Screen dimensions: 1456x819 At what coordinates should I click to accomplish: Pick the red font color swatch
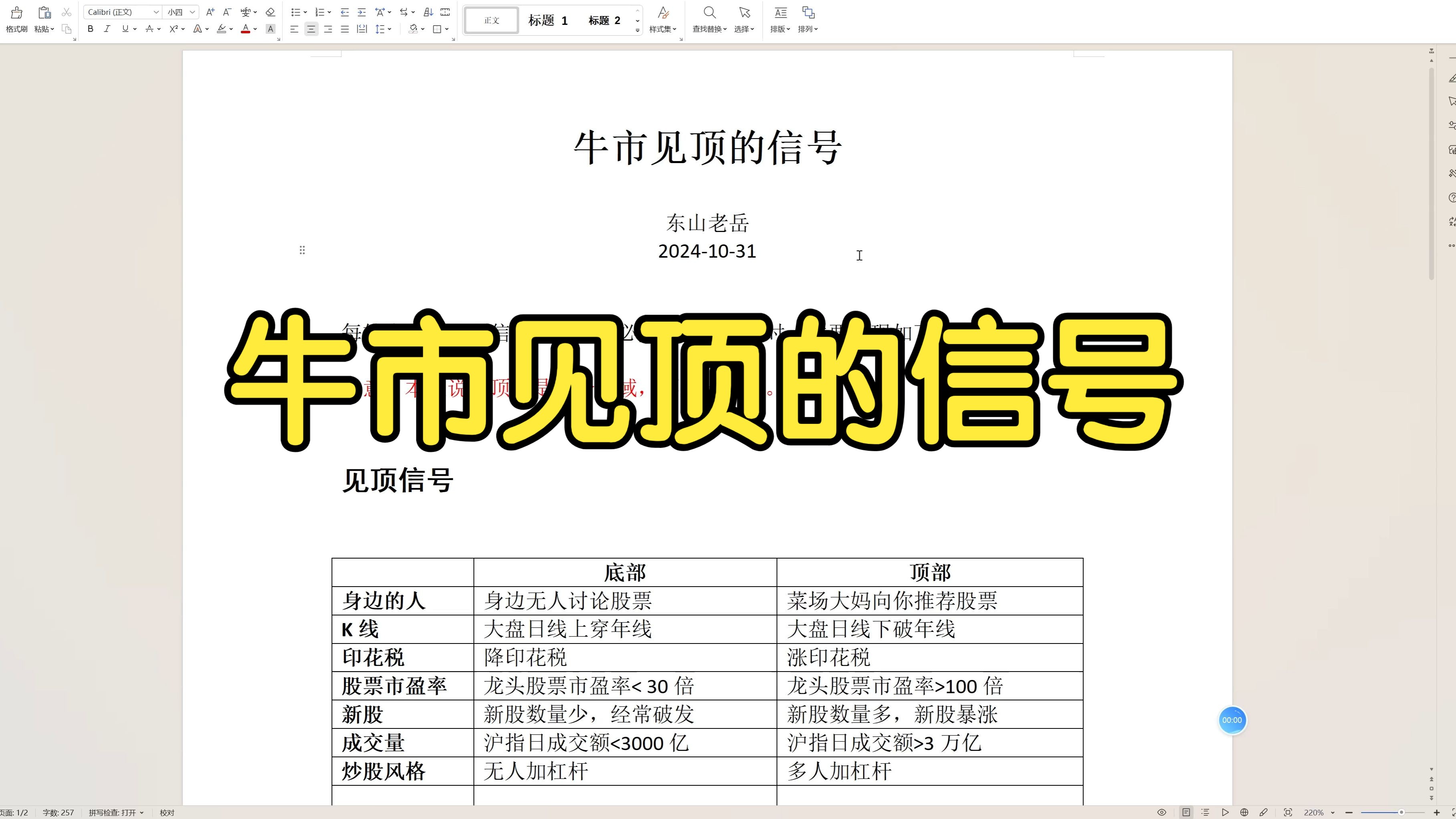click(x=245, y=29)
